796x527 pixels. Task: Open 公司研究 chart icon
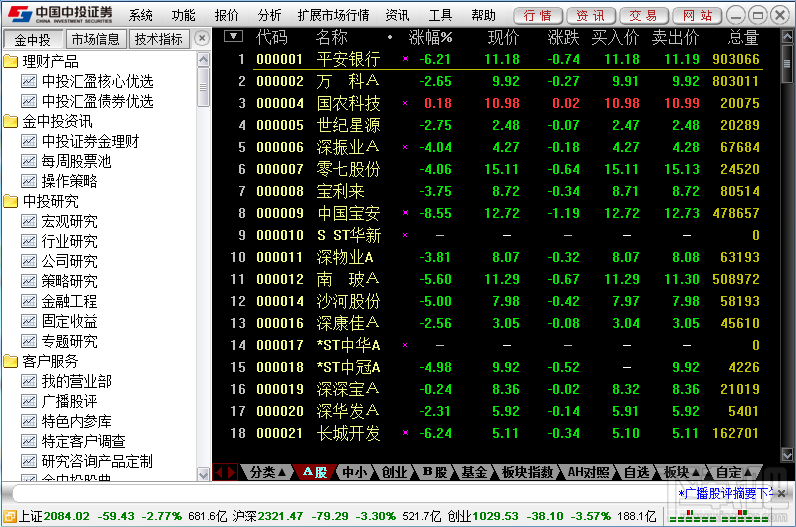(x=29, y=261)
